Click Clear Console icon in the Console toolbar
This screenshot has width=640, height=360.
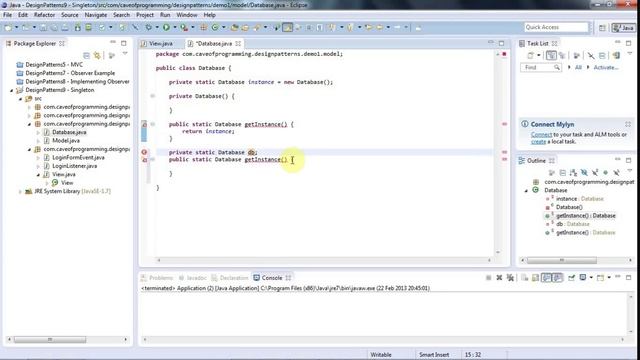point(524,278)
